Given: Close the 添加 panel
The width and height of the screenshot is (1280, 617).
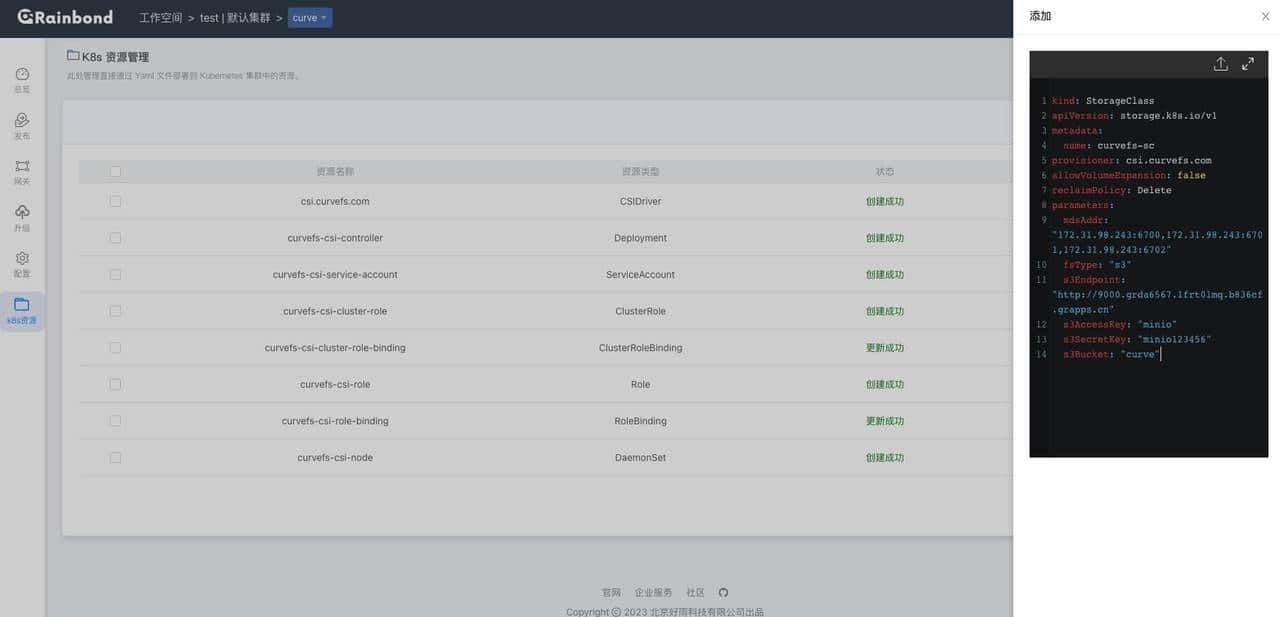Looking at the screenshot, I should [1265, 16].
